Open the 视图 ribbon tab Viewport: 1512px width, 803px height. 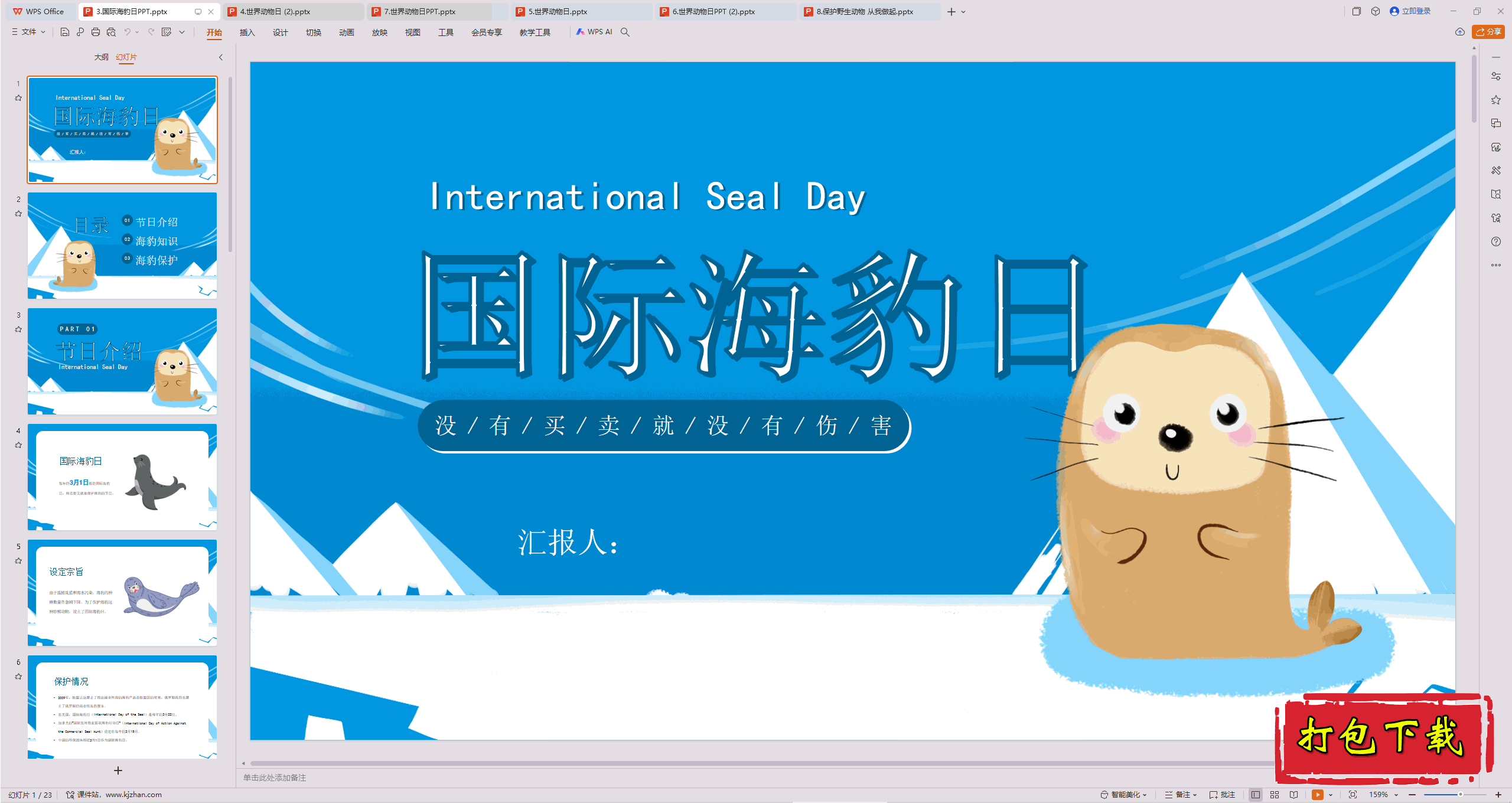click(x=412, y=32)
